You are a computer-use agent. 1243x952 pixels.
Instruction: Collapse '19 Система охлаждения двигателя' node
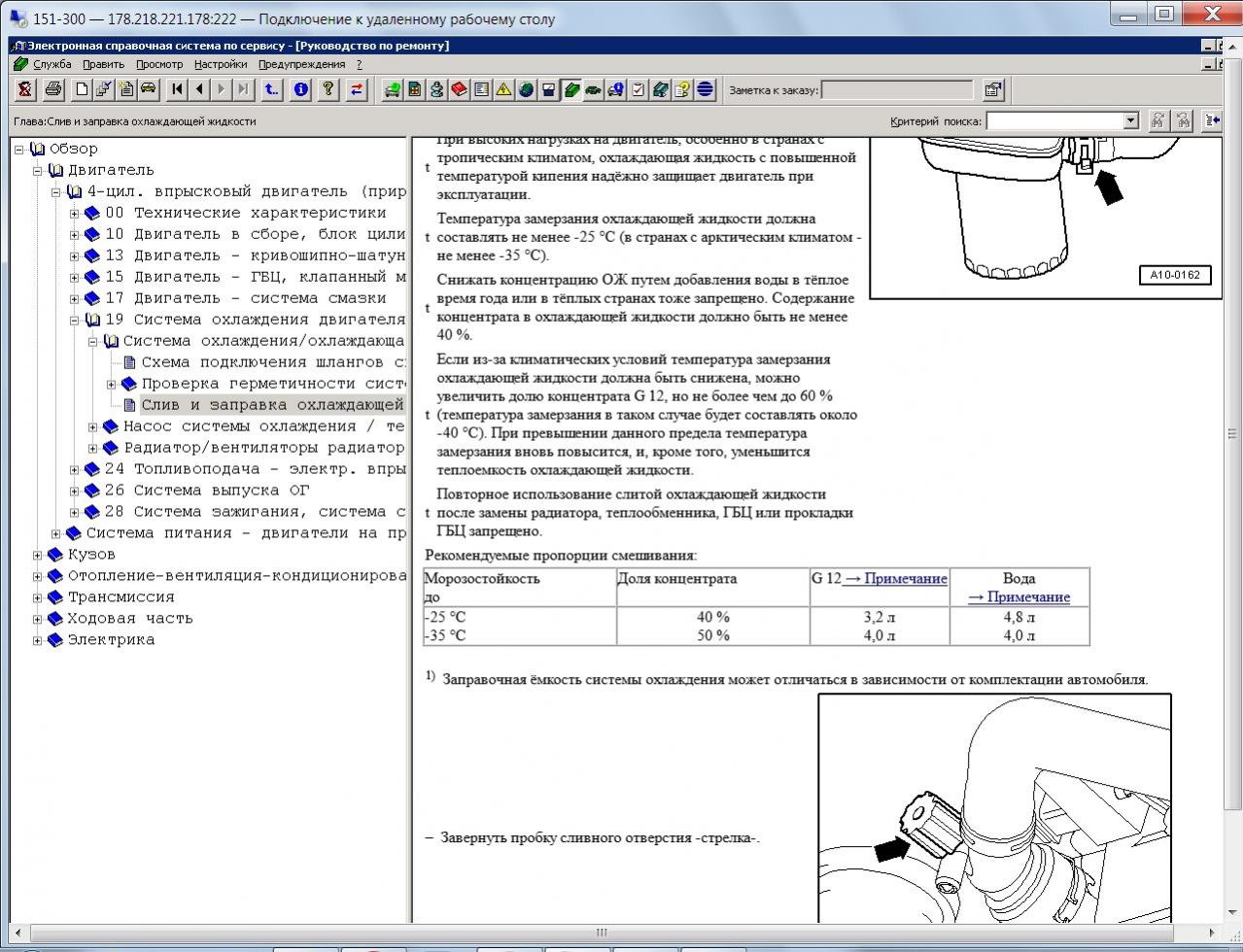click(75, 320)
